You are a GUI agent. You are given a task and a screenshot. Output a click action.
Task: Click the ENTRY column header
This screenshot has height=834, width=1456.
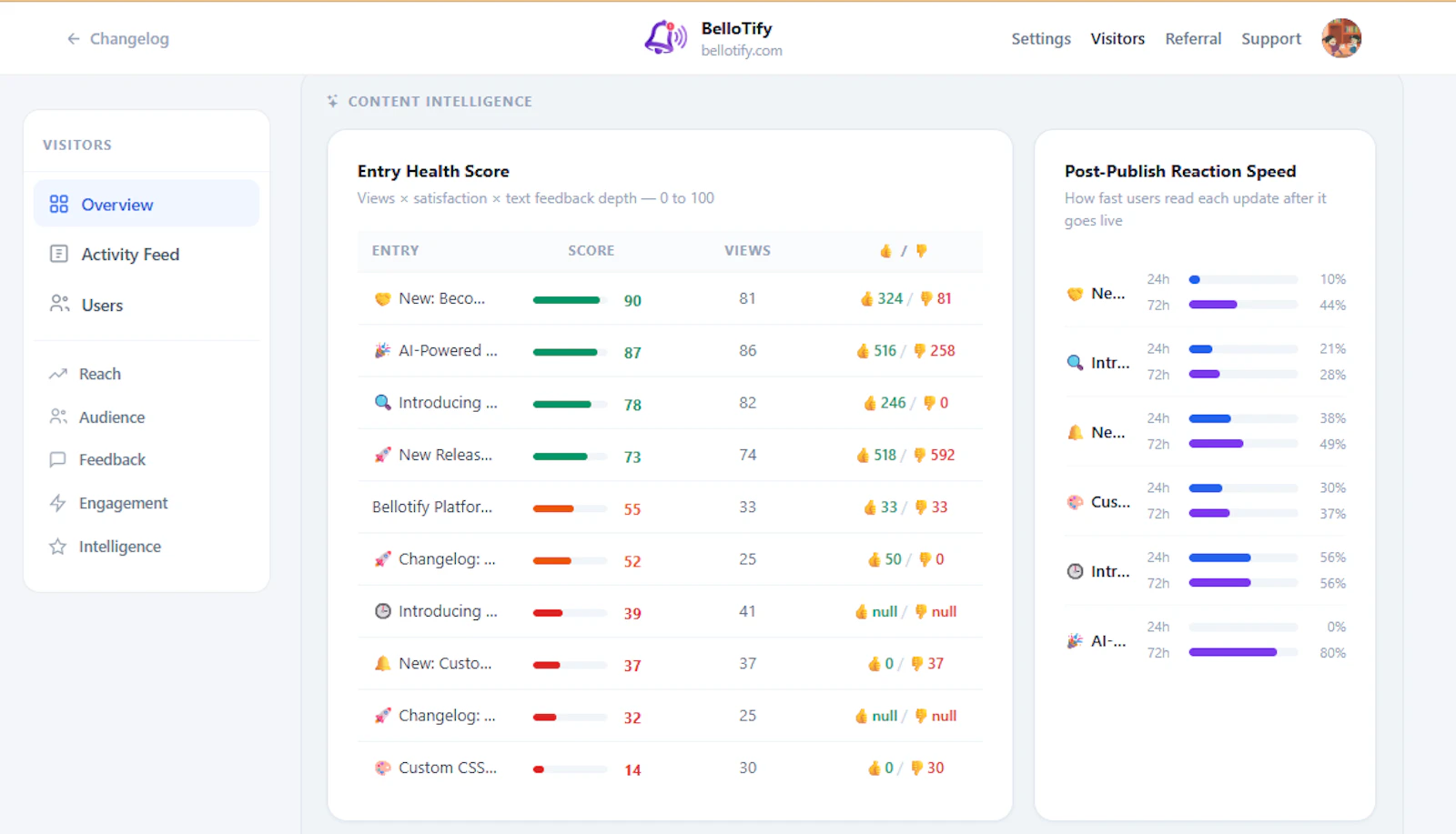pos(396,251)
